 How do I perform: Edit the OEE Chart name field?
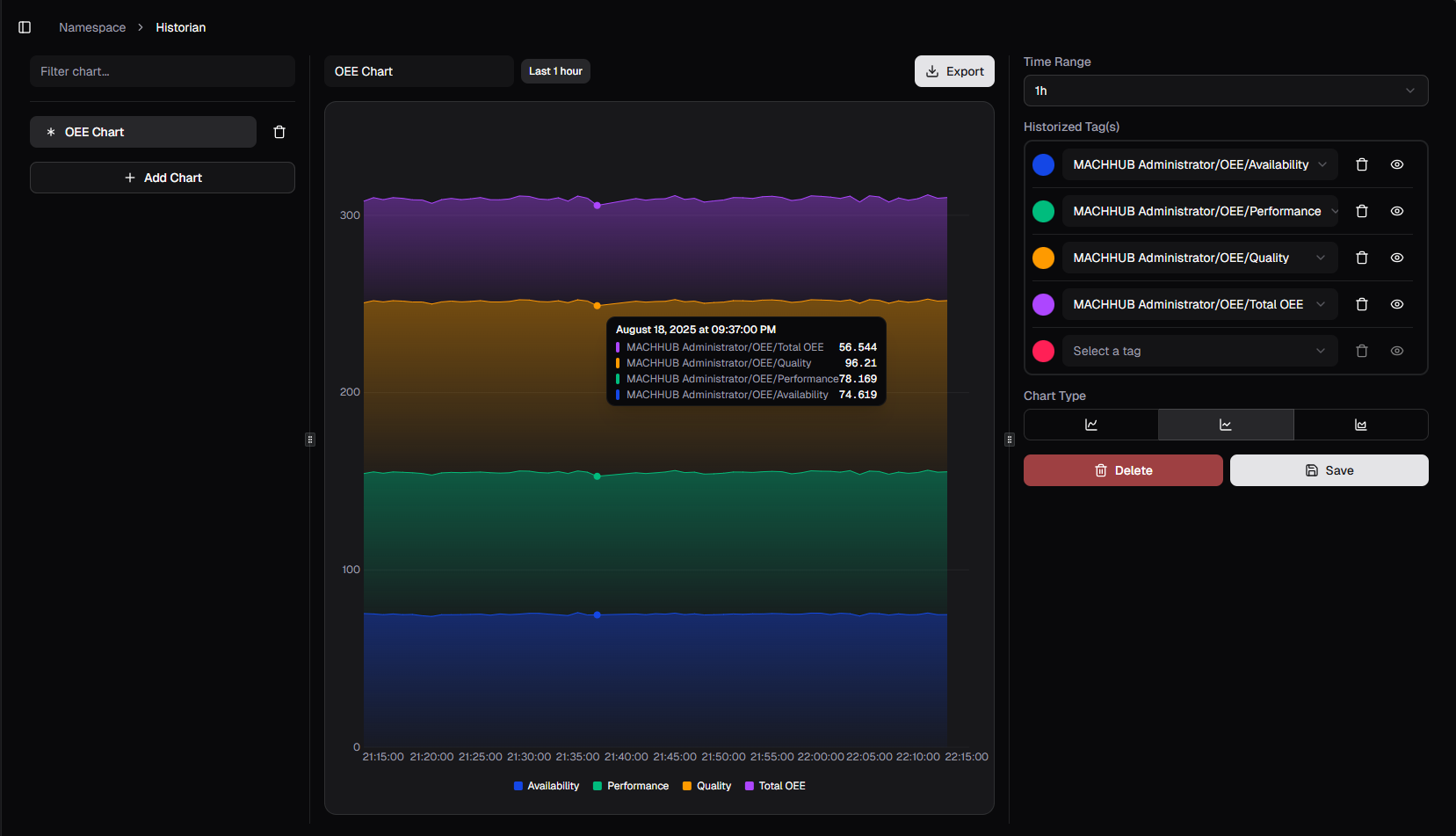click(419, 71)
